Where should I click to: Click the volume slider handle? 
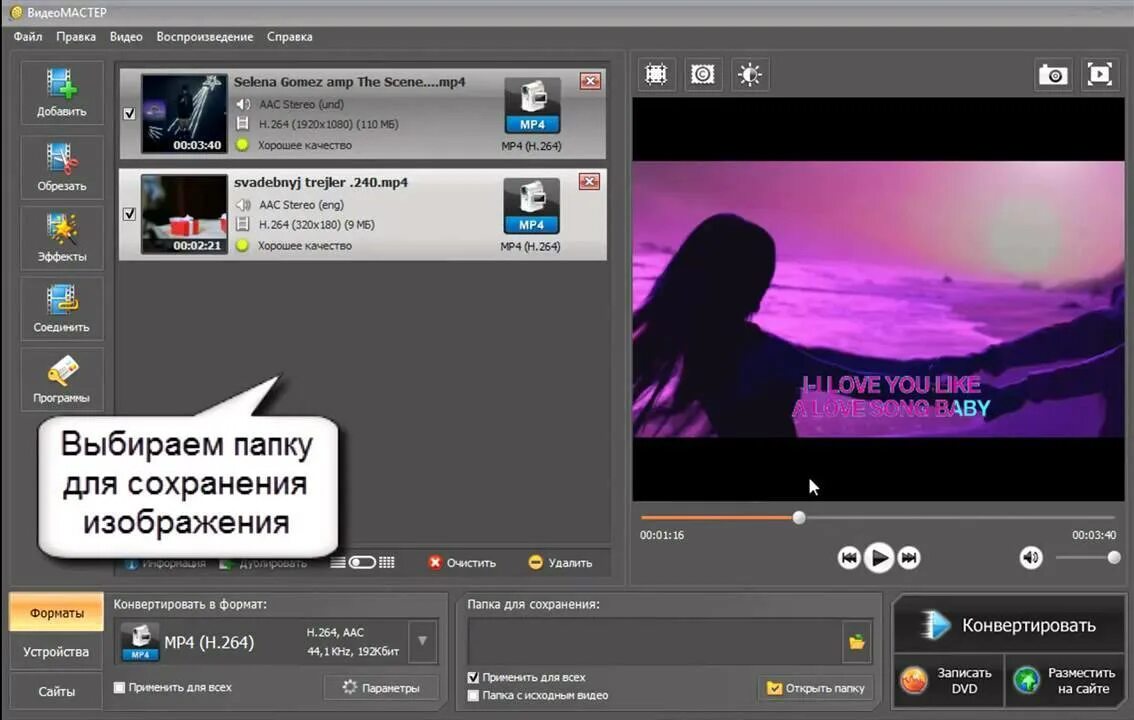tap(1114, 557)
